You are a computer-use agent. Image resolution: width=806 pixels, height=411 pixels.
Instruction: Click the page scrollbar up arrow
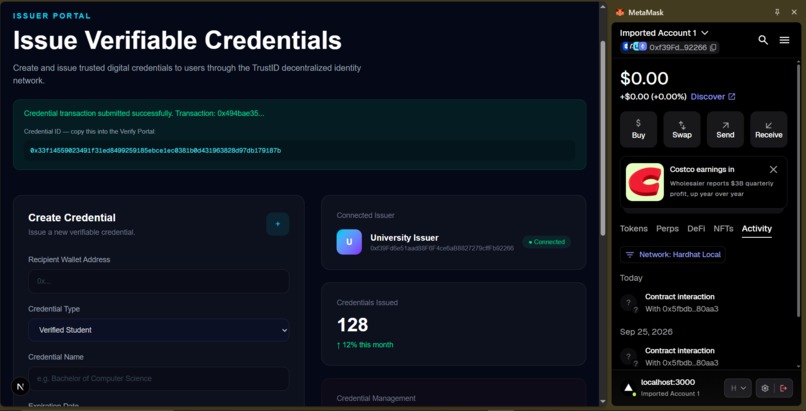click(x=602, y=5)
